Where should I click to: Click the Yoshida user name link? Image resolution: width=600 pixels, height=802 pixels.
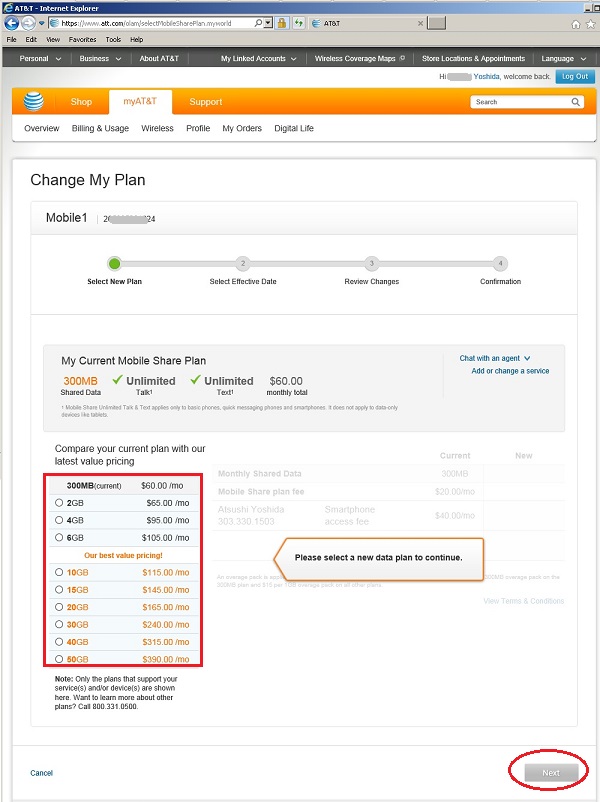click(486, 77)
